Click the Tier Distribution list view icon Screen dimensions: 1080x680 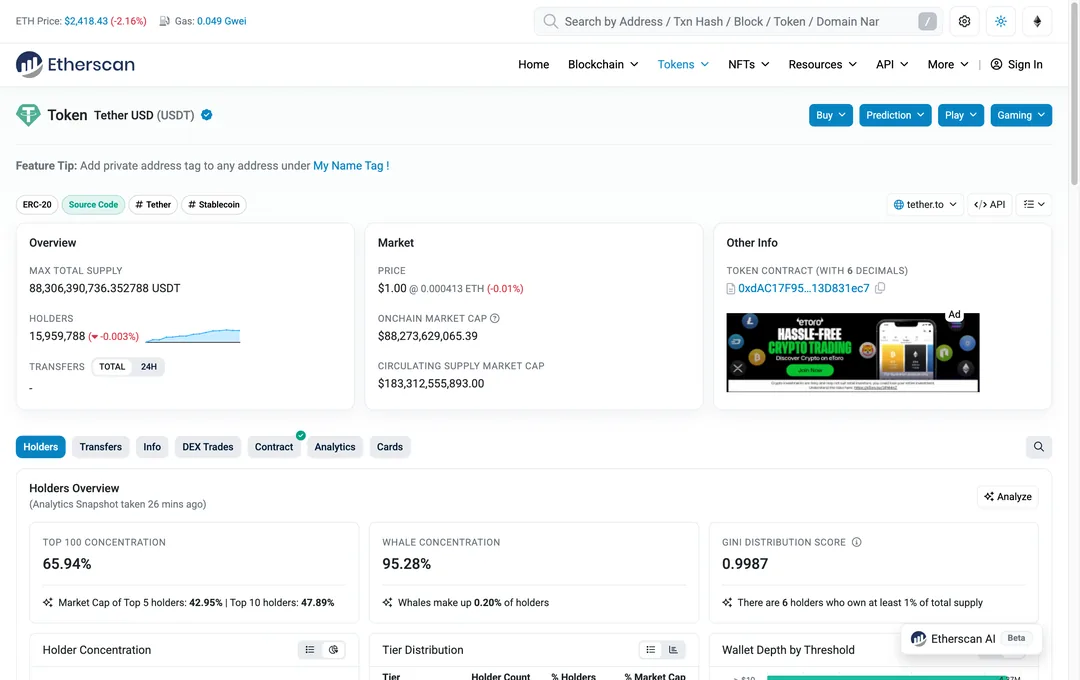coord(650,650)
